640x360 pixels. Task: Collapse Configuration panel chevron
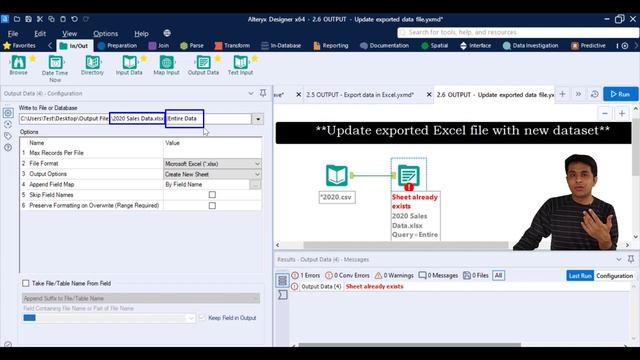click(x=251, y=93)
